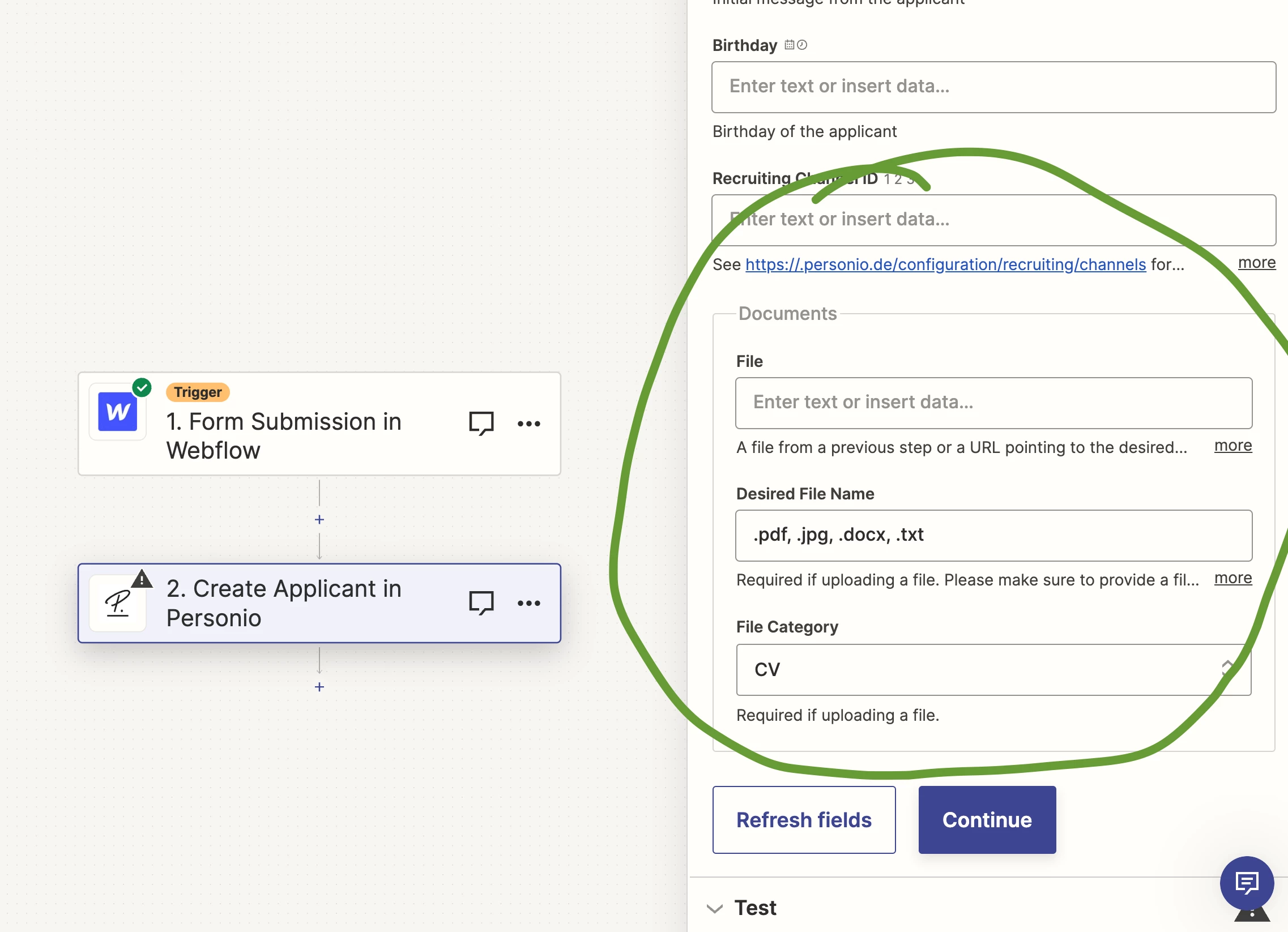Open the Personio recruiting channels link

click(x=945, y=264)
